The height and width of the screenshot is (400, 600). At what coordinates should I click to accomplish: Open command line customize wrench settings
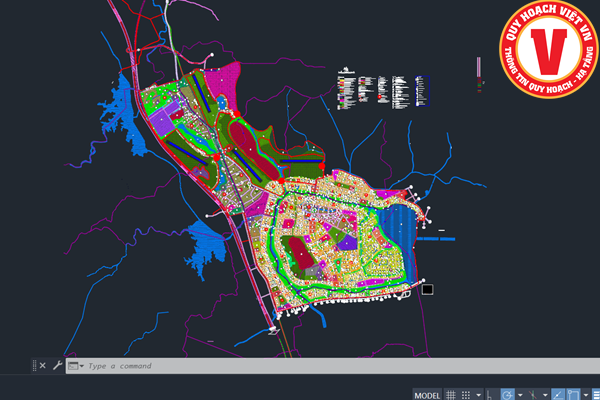pyautogui.click(x=56, y=366)
